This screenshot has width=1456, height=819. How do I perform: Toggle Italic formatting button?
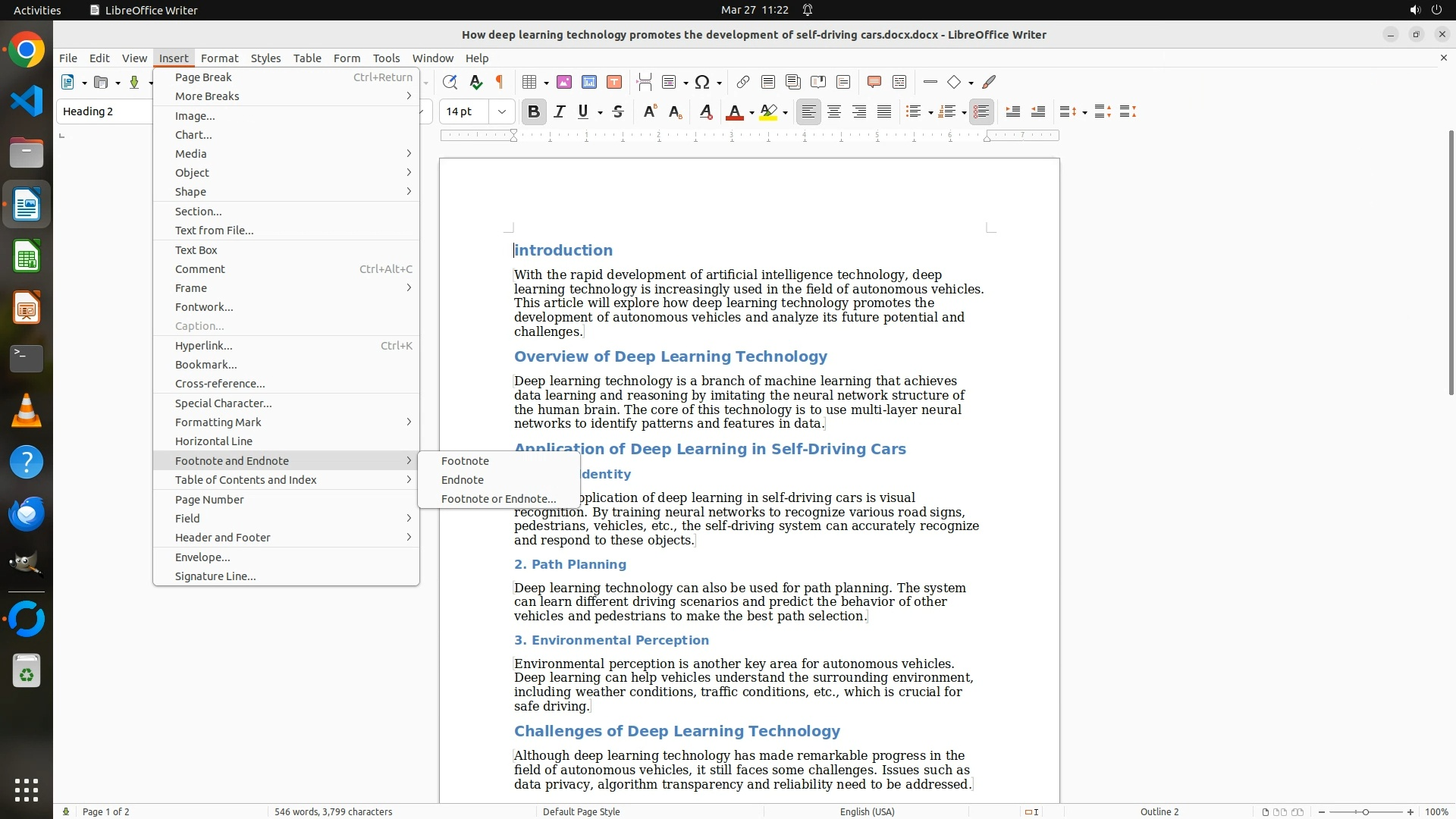[x=559, y=112]
